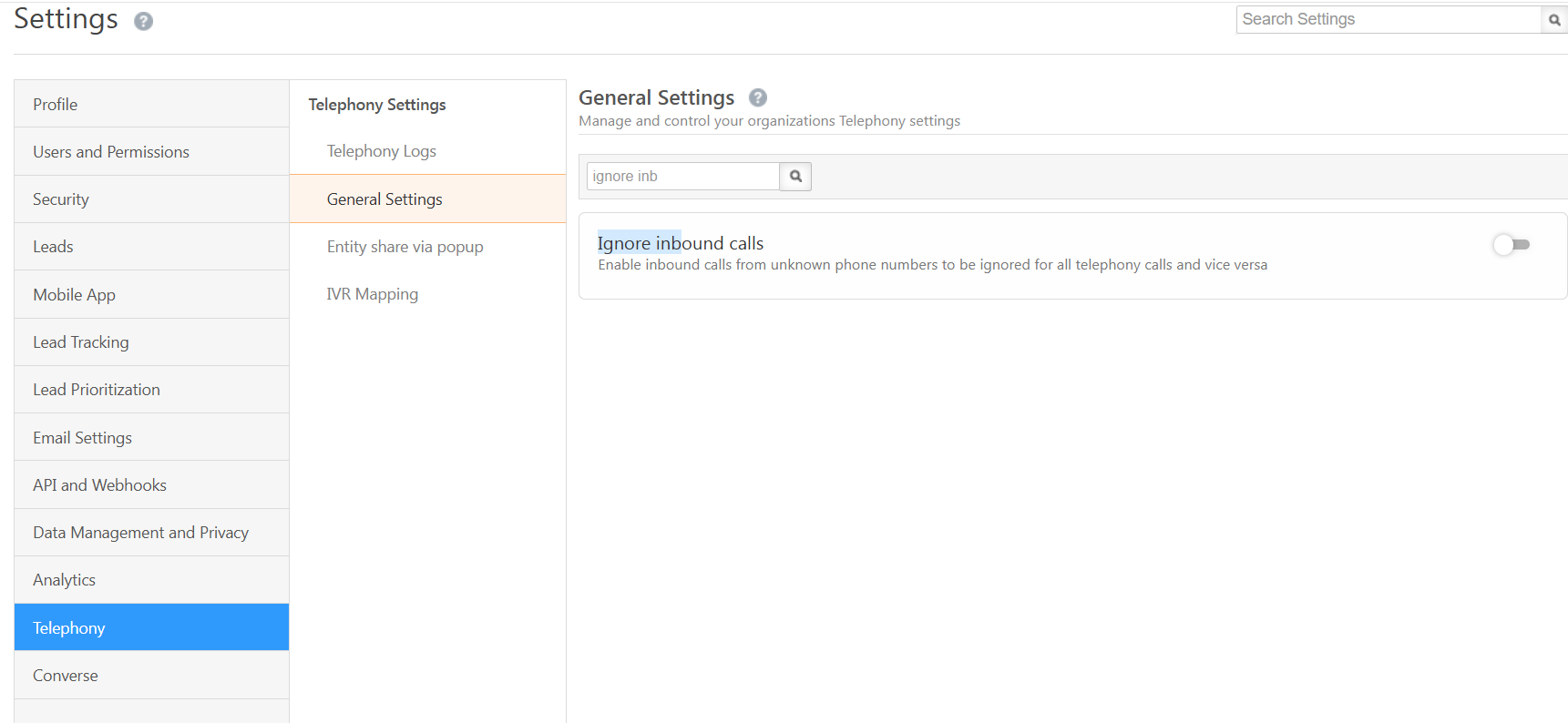This screenshot has height=723, width=1568.
Task: Click the help icon beside Settings title
Action: click(x=143, y=22)
